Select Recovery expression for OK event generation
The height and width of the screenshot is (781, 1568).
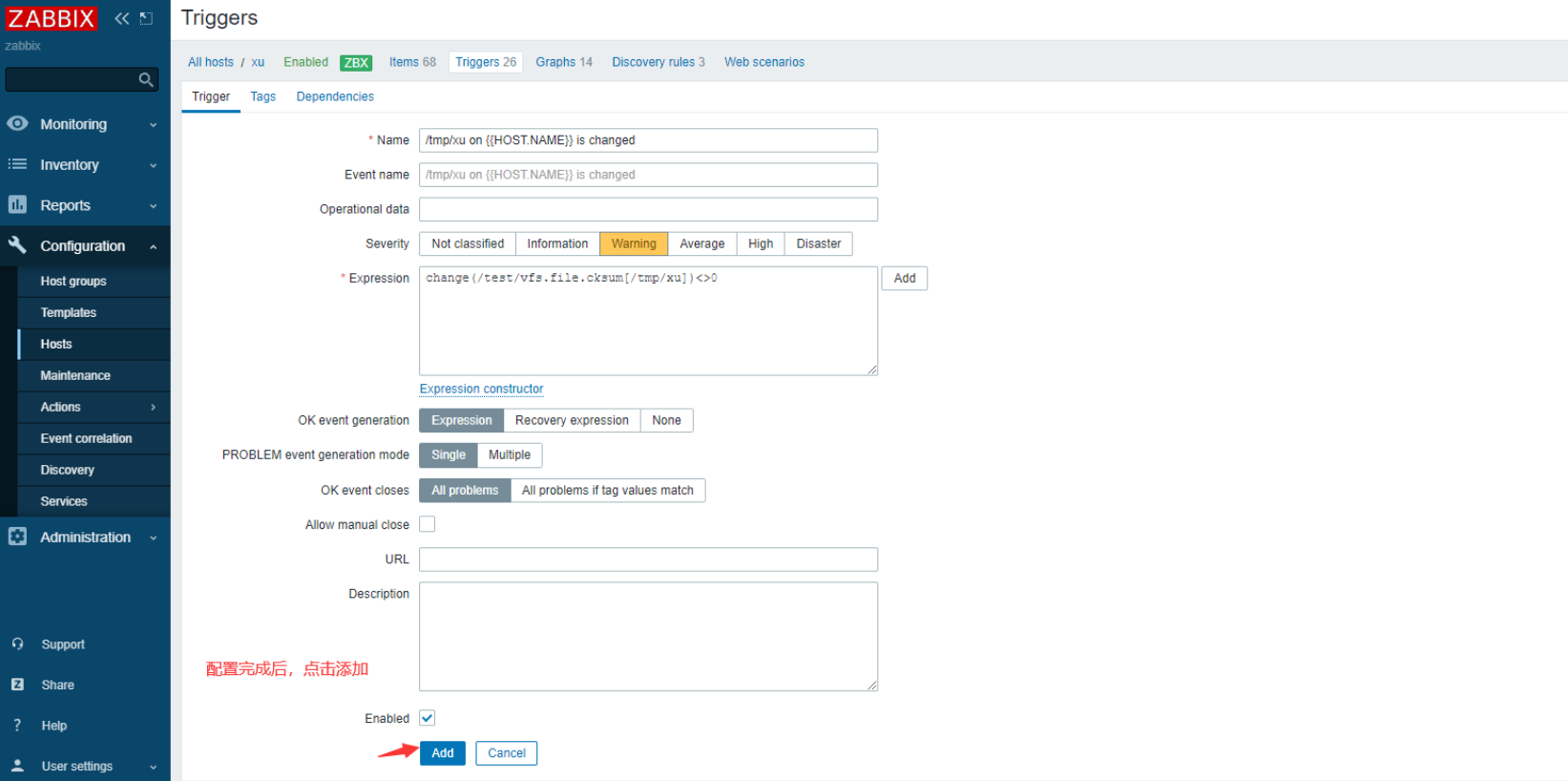pyautogui.click(x=572, y=420)
